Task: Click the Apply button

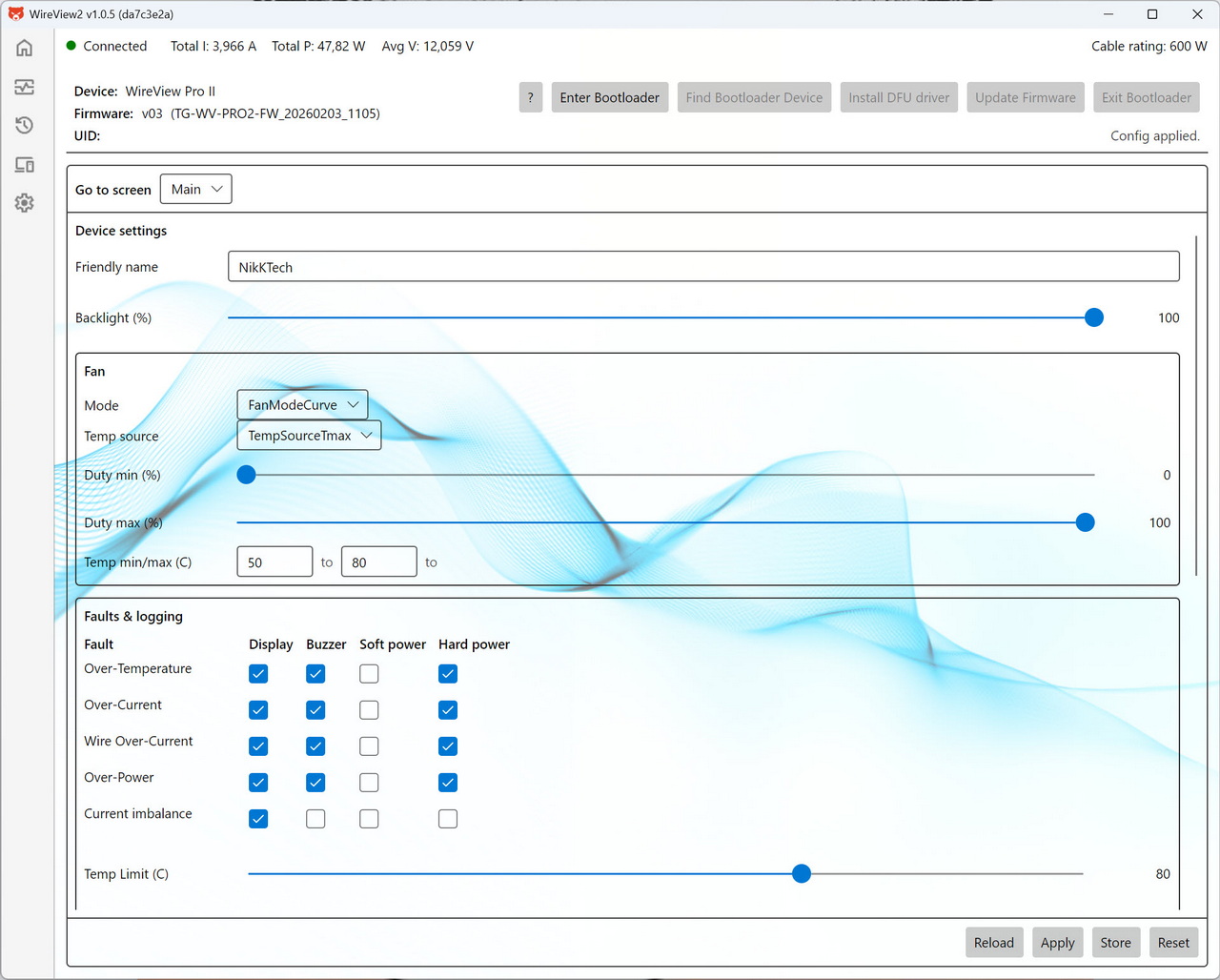Action: pyautogui.click(x=1057, y=943)
